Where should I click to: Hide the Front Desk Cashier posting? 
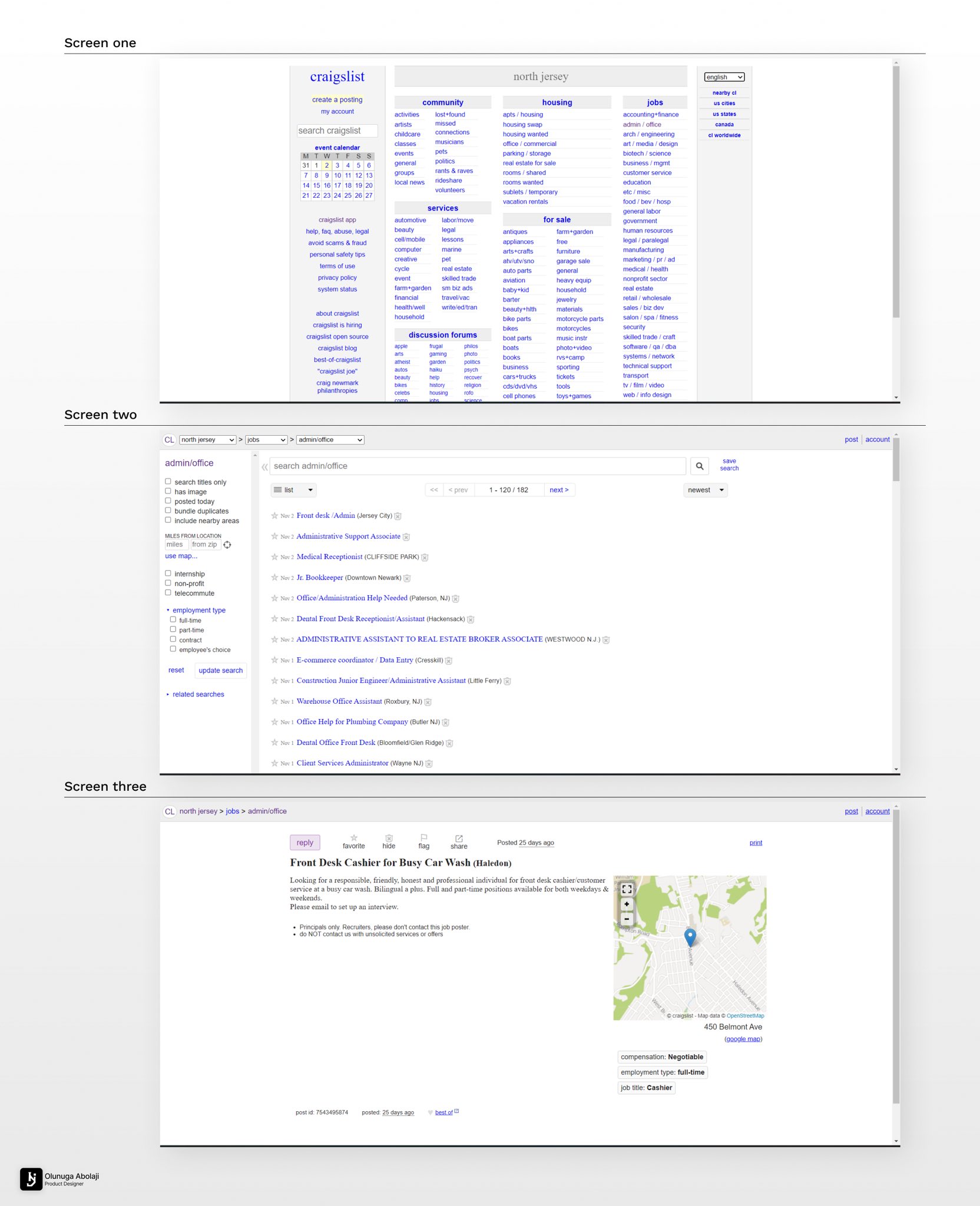(389, 841)
